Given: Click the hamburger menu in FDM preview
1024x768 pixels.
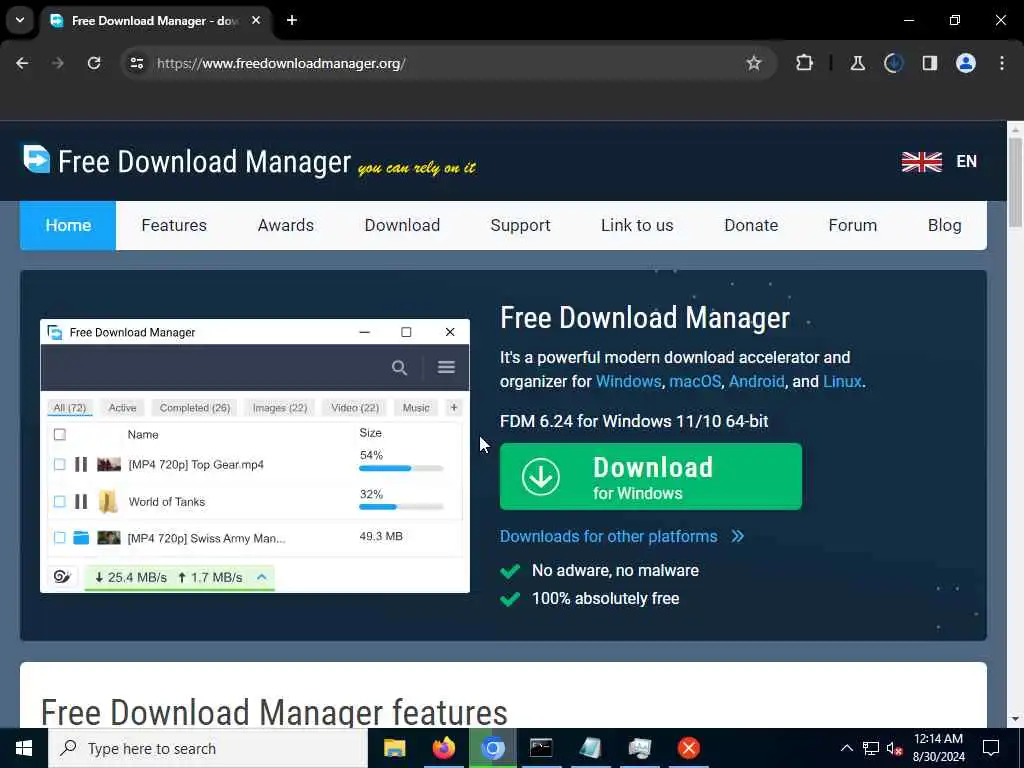Looking at the screenshot, I should point(446,367).
